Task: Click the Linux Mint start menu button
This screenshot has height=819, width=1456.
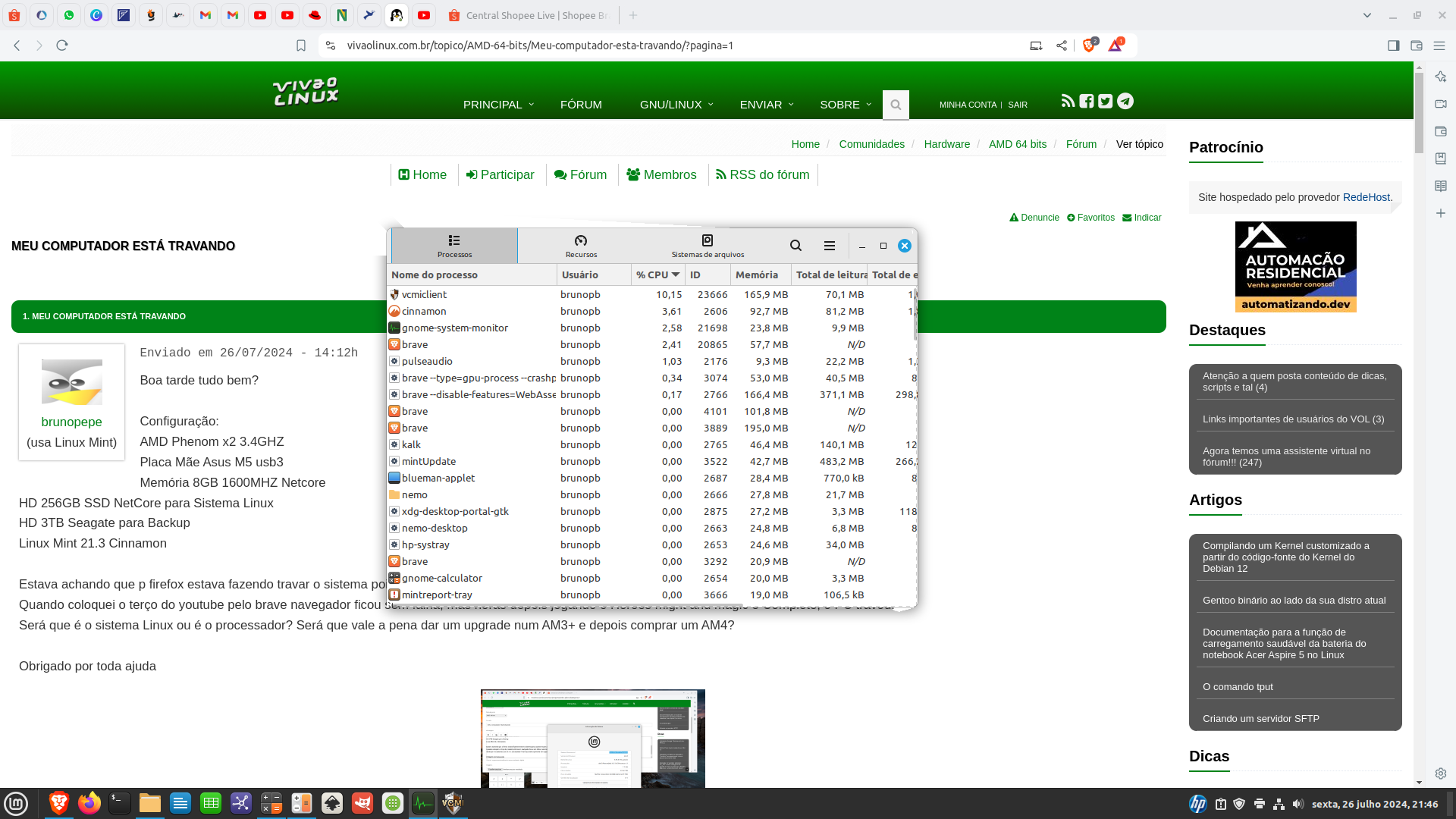Action: coord(16,803)
